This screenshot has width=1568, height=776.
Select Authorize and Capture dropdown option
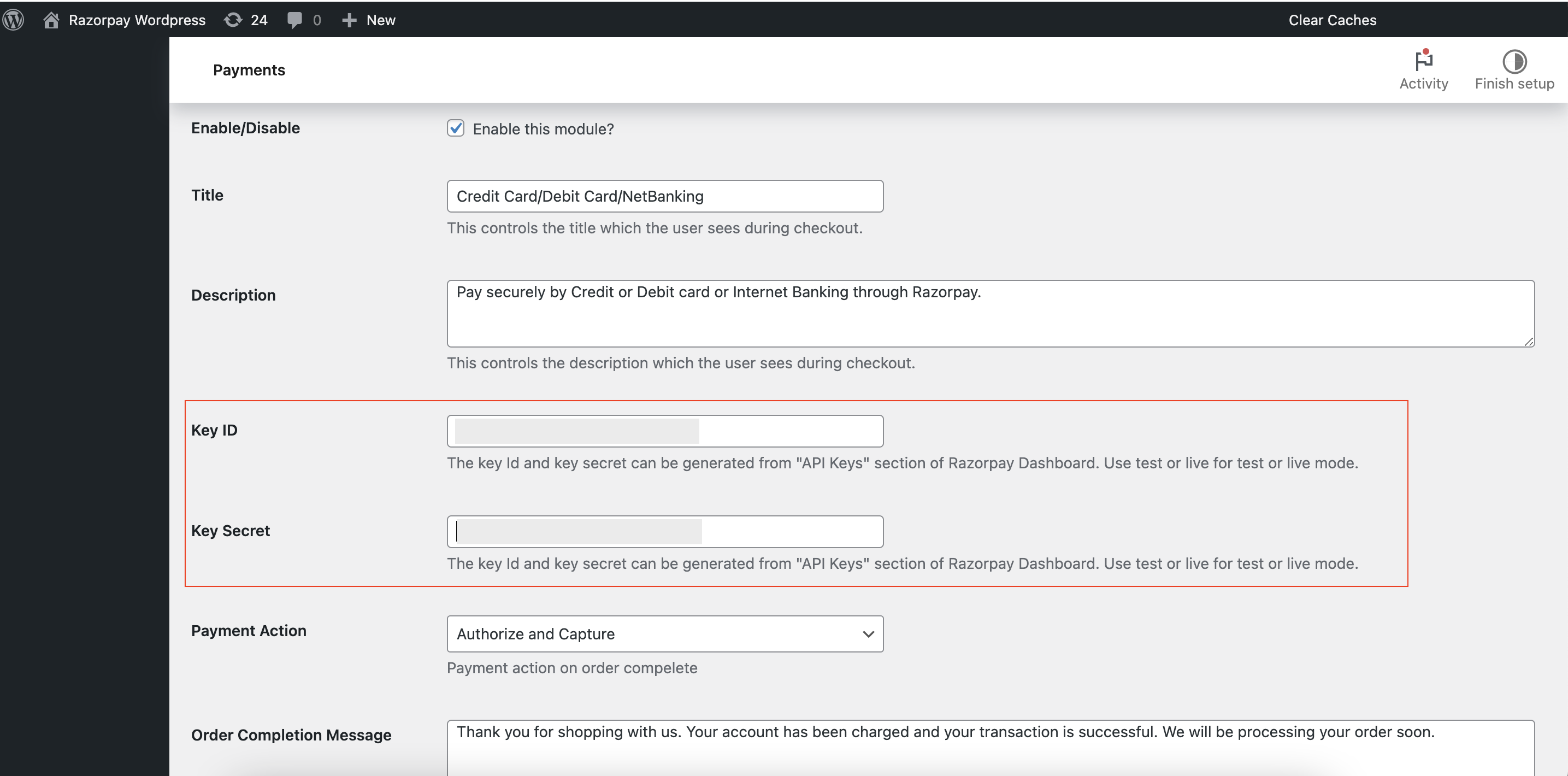tap(666, 634)
